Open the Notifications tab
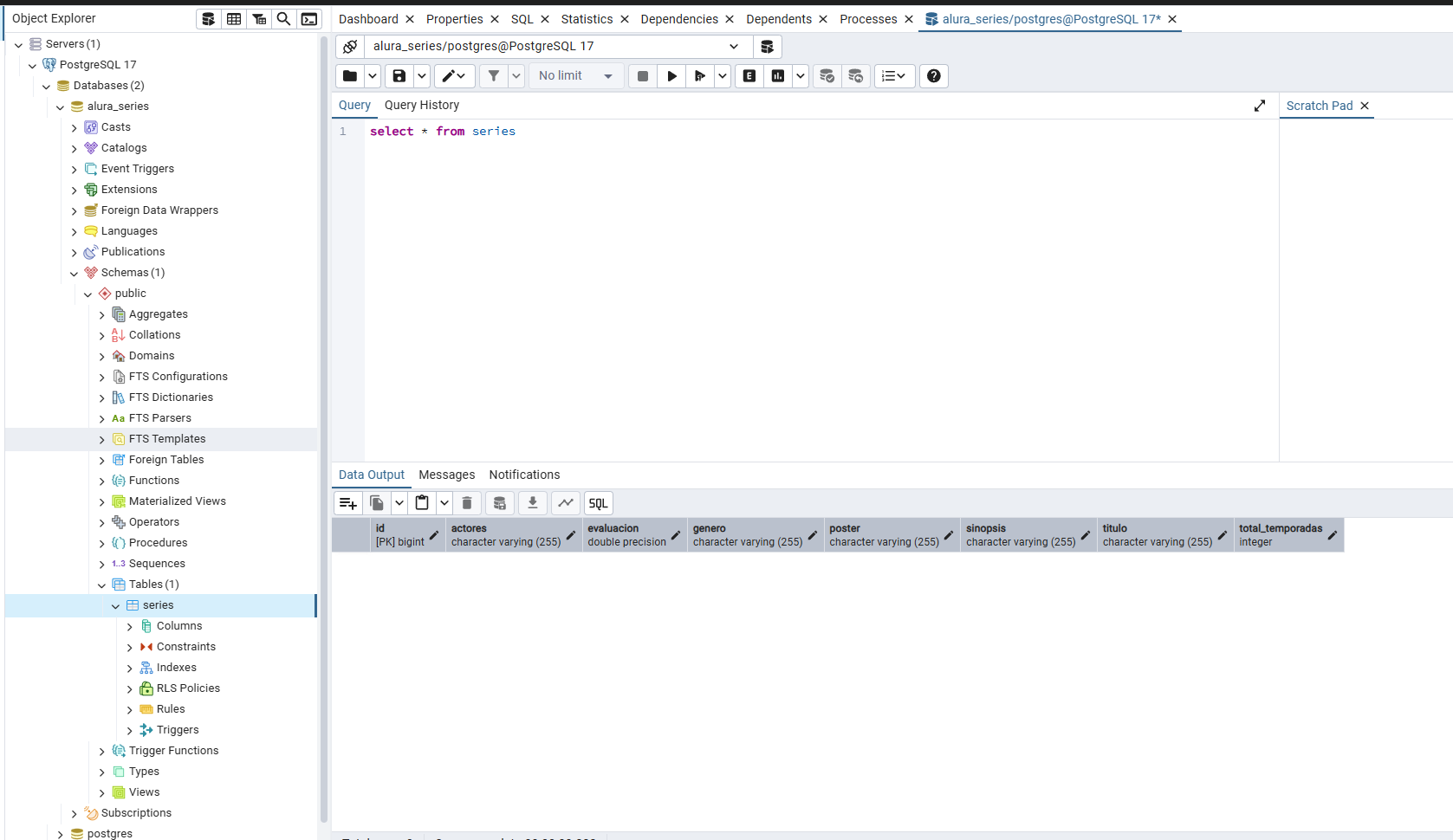Viewport: 1453px width, 840px height. pyautogui.click(x=524, y=475)
